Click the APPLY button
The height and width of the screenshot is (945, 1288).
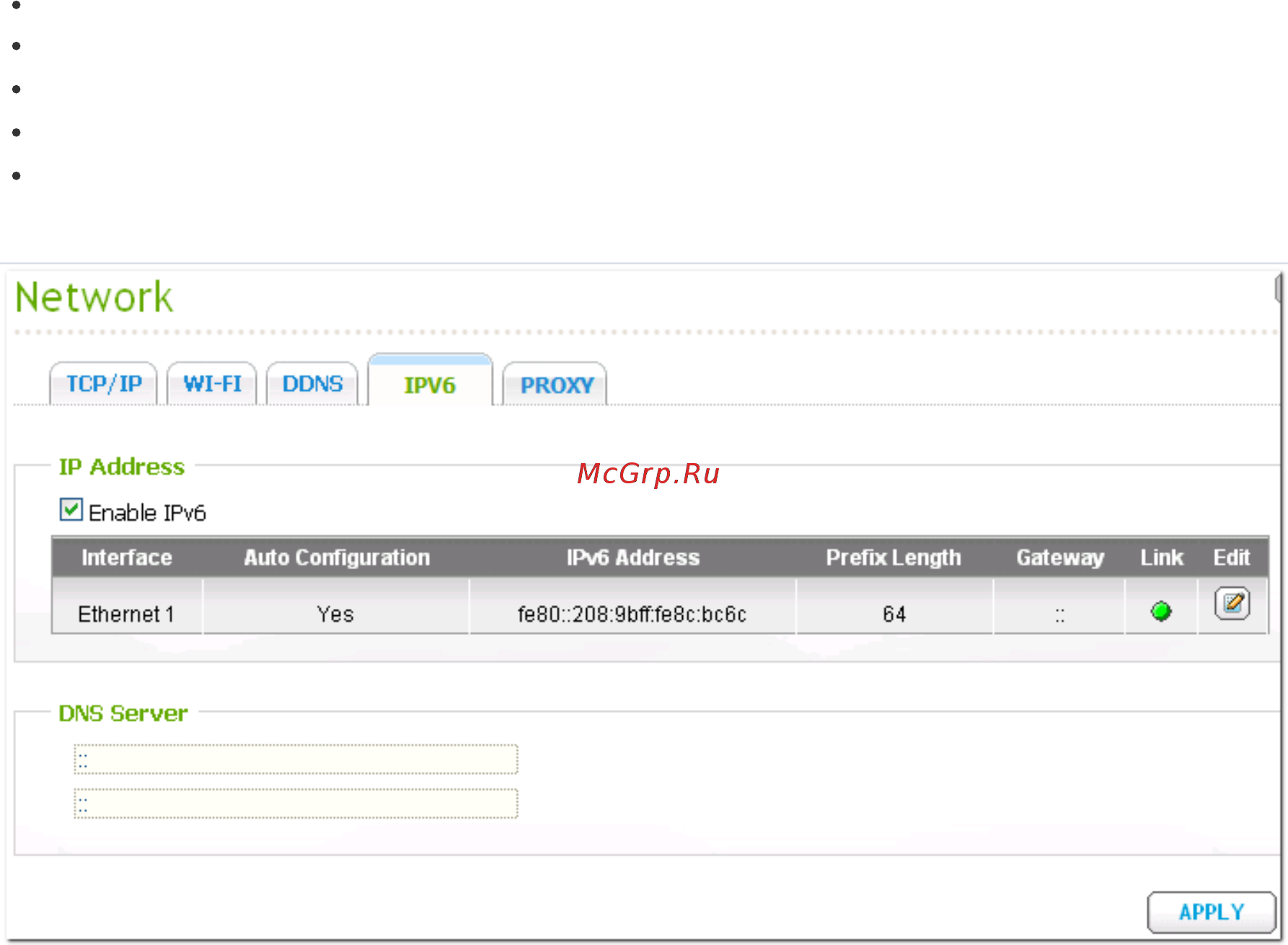point(1212,912)
